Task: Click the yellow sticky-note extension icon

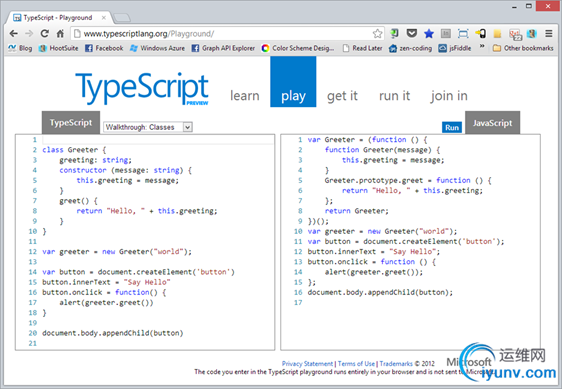Action: click(497, 34)
